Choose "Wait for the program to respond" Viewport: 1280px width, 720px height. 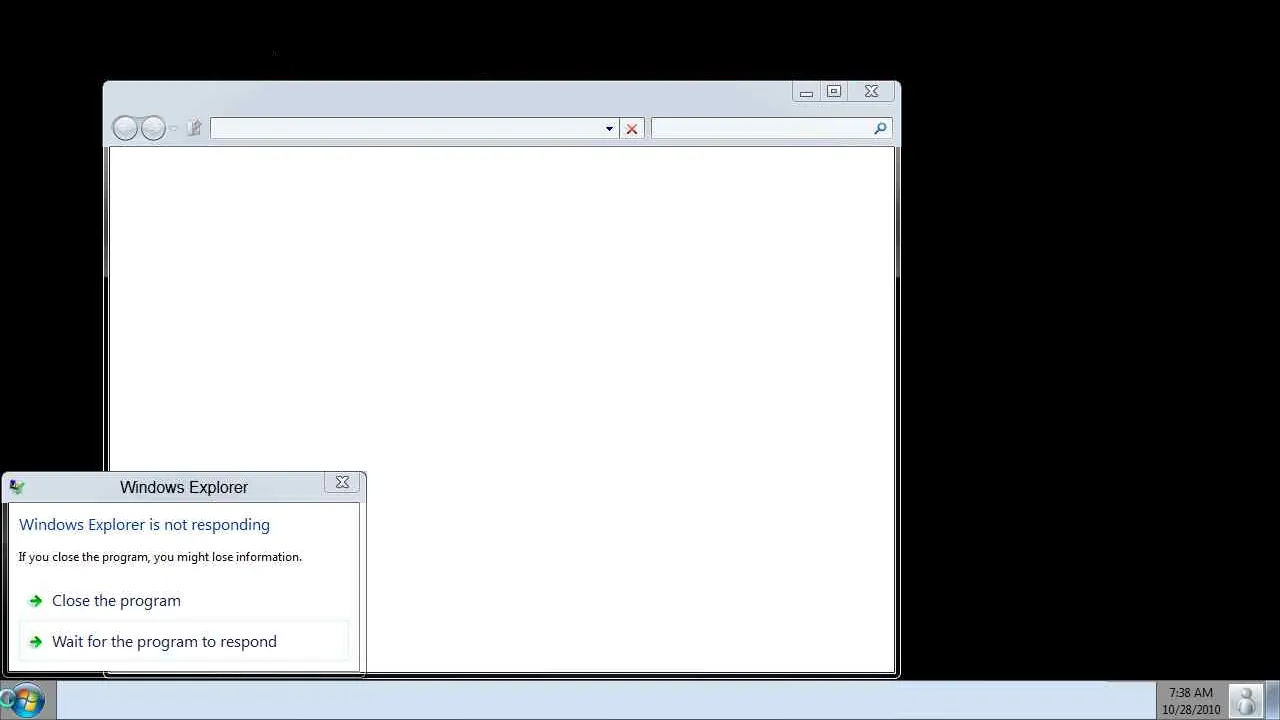(184, 642)
